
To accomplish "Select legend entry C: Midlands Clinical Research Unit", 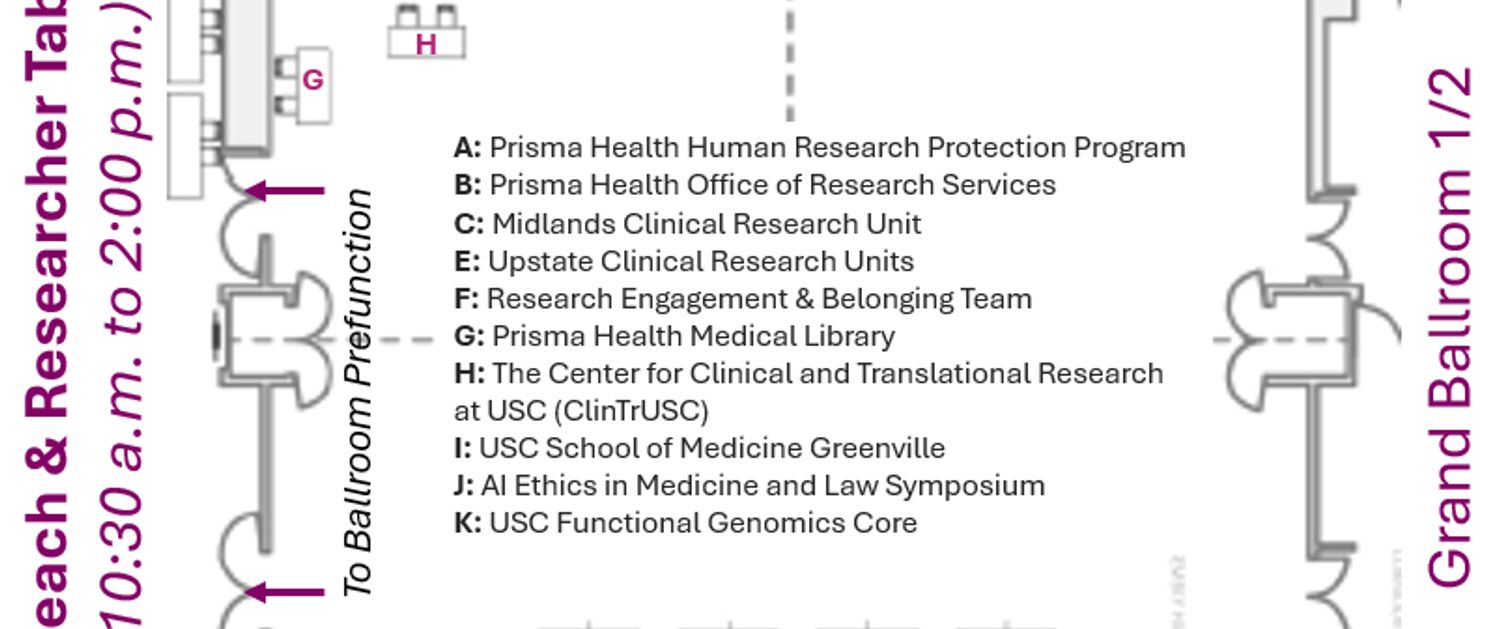I will [687, 223].
